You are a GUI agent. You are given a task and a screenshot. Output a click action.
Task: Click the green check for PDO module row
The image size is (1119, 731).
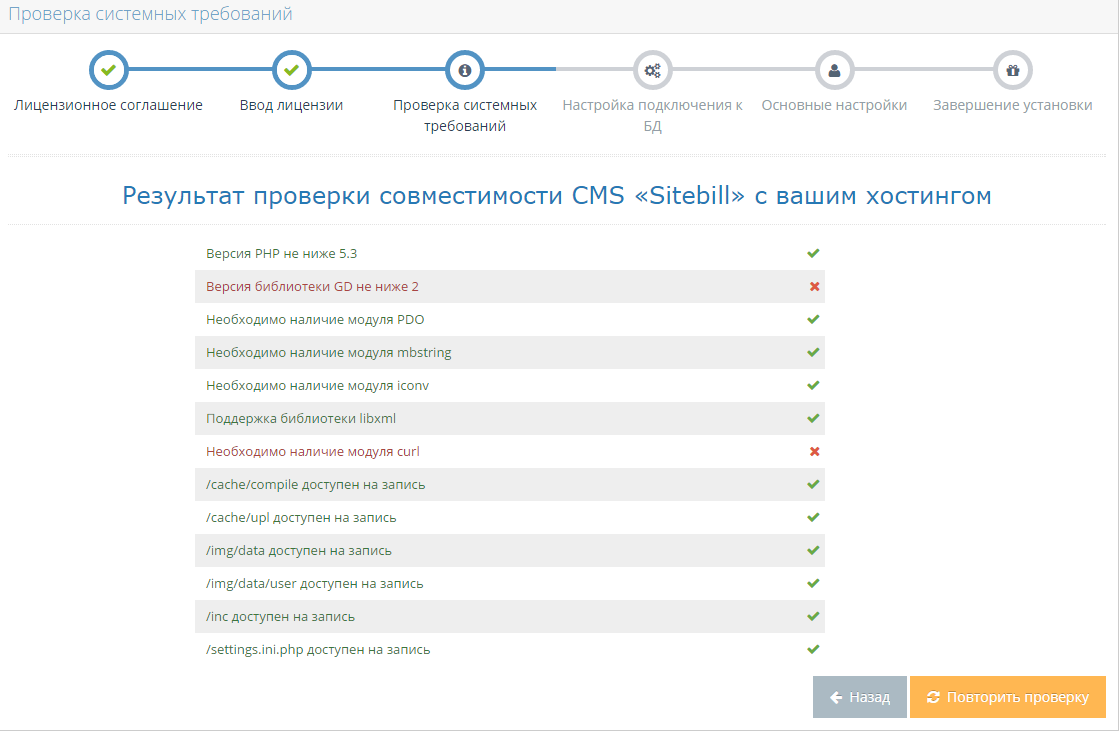(x=813, y=319)
